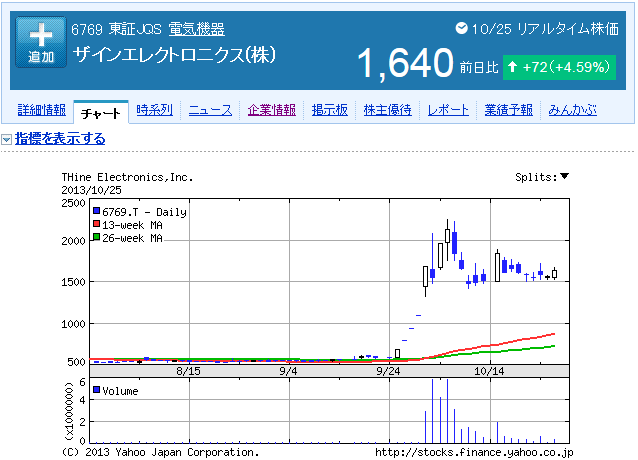The image size is (638, 460).
Task: Click the green up-arrow price change icon
Action: click(x=513, y=66)
